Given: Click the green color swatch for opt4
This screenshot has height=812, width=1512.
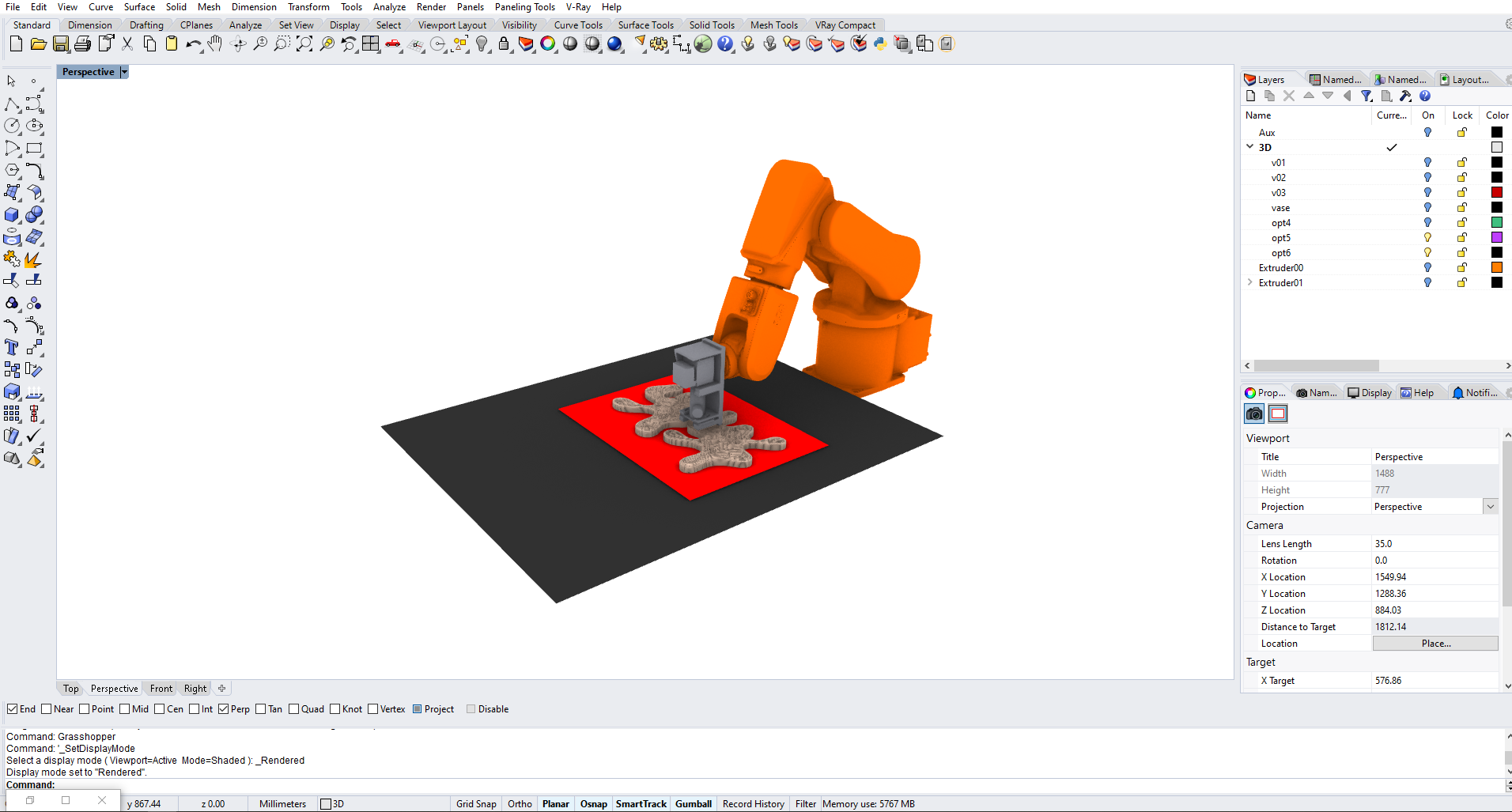Looking at the screenshot, I should 1497,223.
